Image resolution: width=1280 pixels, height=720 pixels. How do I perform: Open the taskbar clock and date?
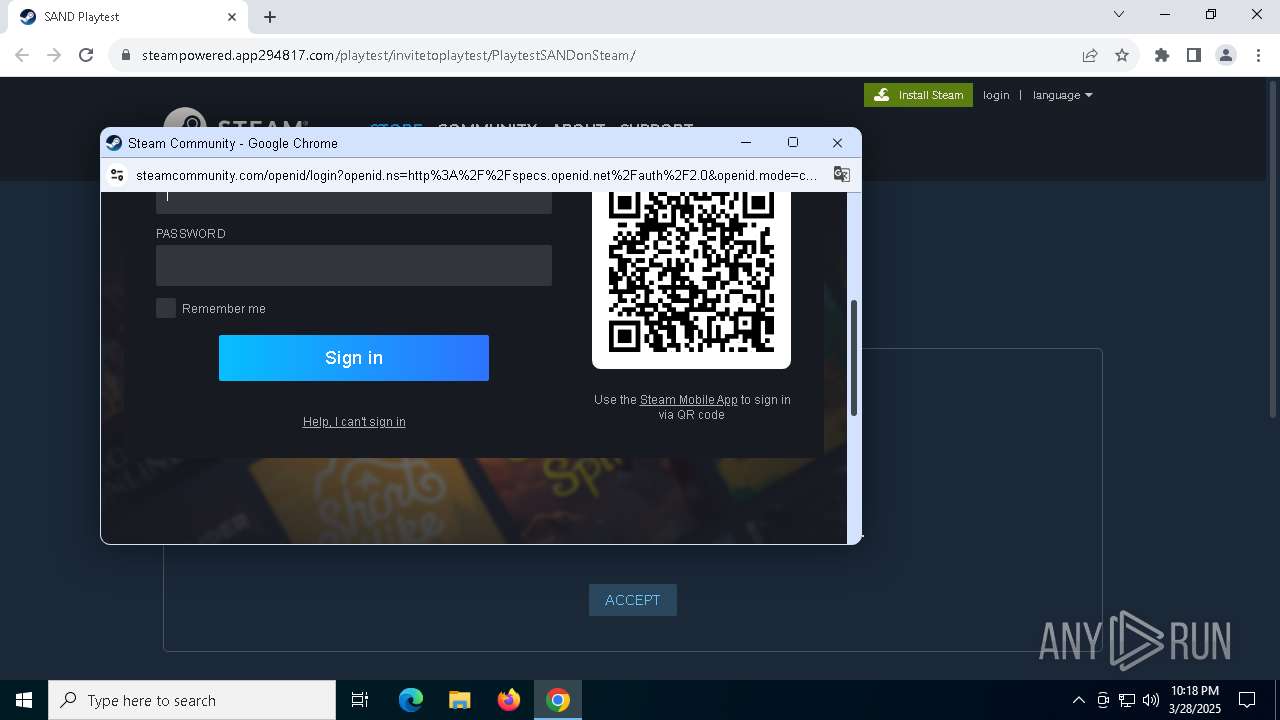click(x=1195, y=700)
